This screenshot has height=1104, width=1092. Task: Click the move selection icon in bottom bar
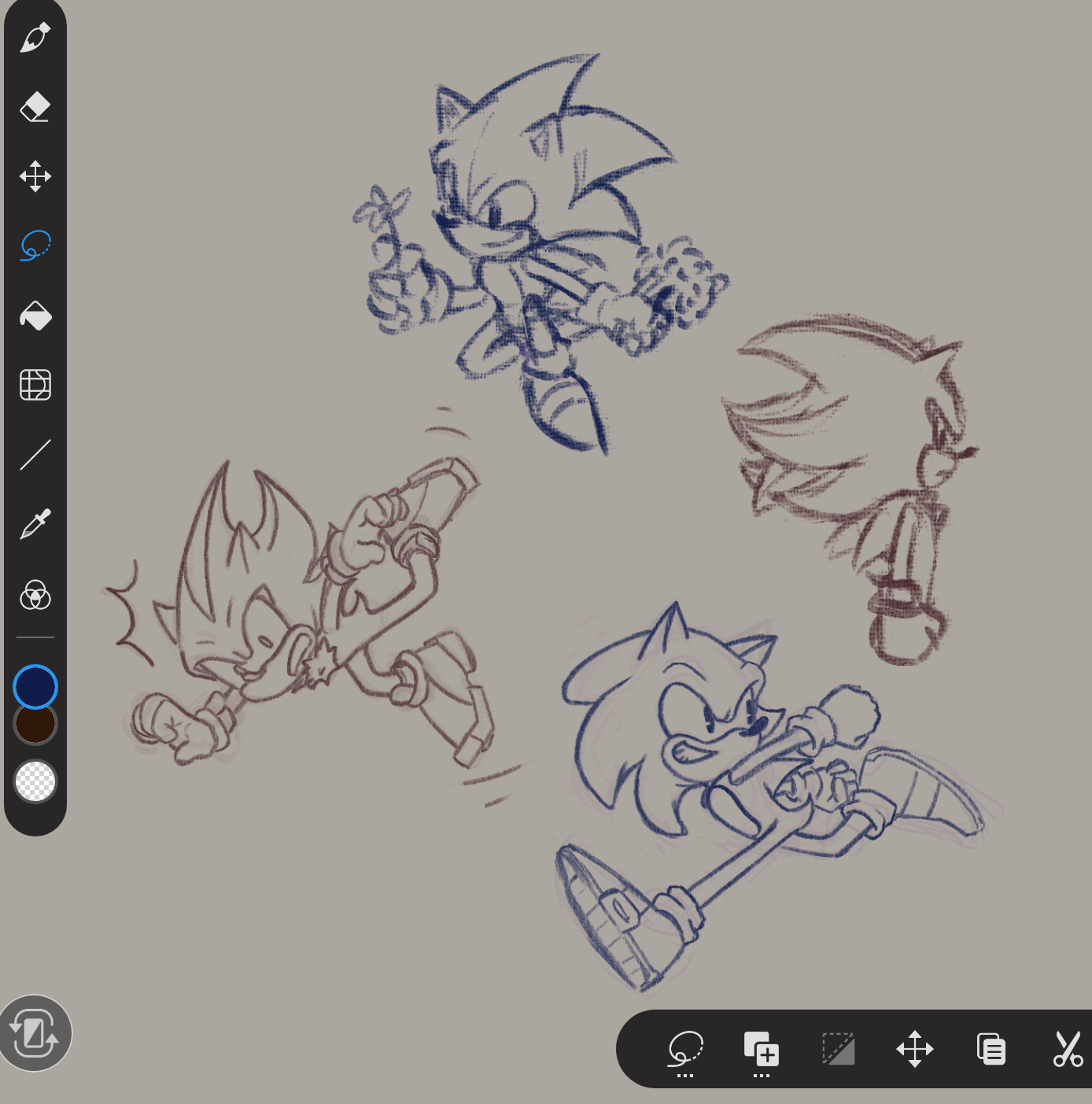[914, 1049]
